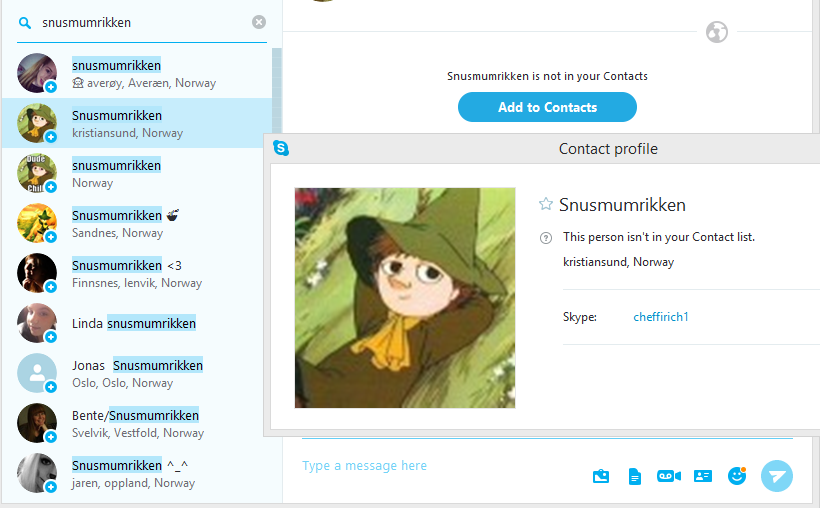Click 'Snusmumrikken is not in your Contacts' text
Viewport: 820px width, 508px height.
[547, 76]
